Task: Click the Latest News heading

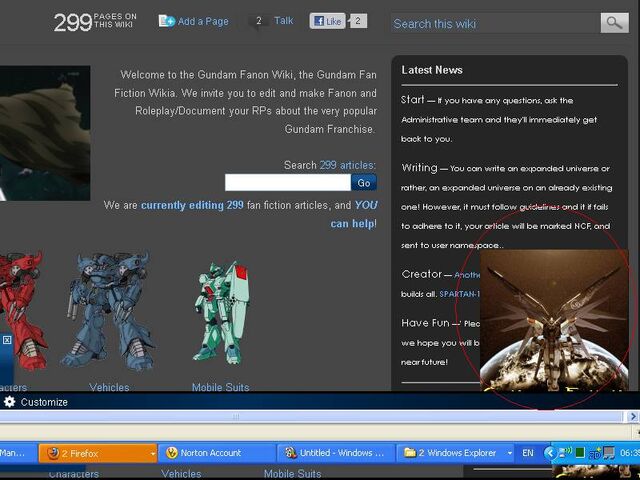Action: pyautogui.click(x=432, y=70)
